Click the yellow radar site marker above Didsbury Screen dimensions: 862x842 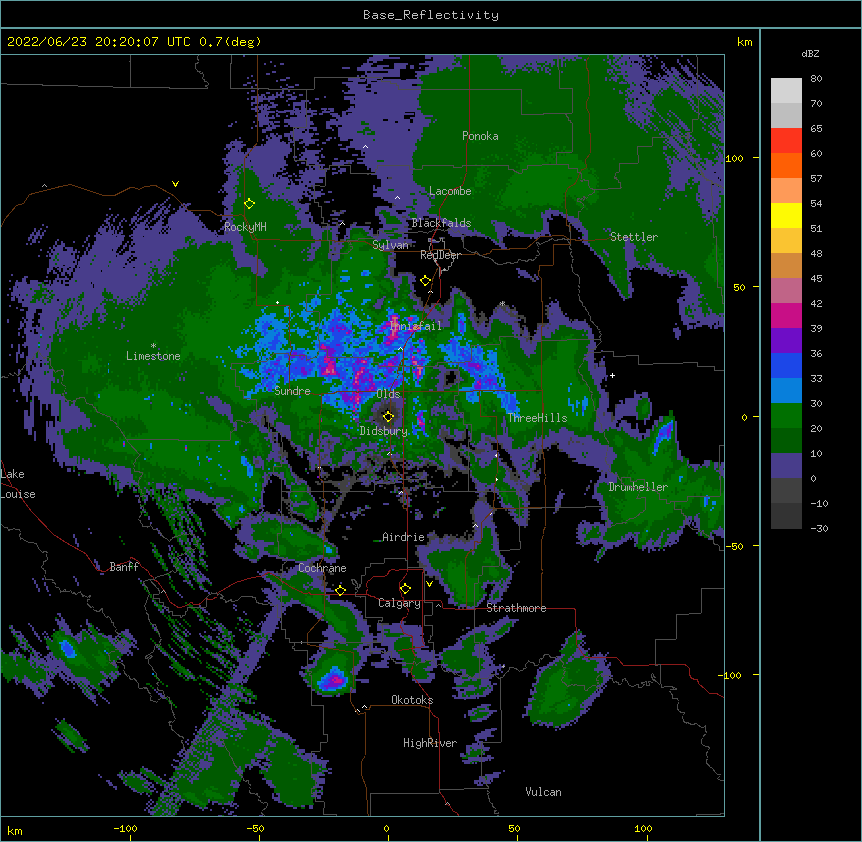coord(388,416)
